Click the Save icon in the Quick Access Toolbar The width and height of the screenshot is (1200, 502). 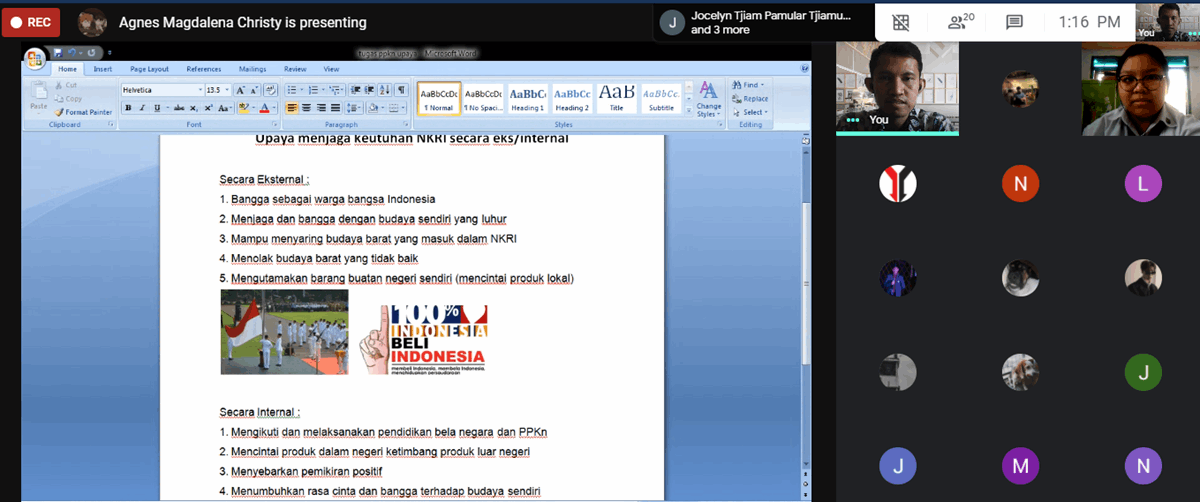58,53
